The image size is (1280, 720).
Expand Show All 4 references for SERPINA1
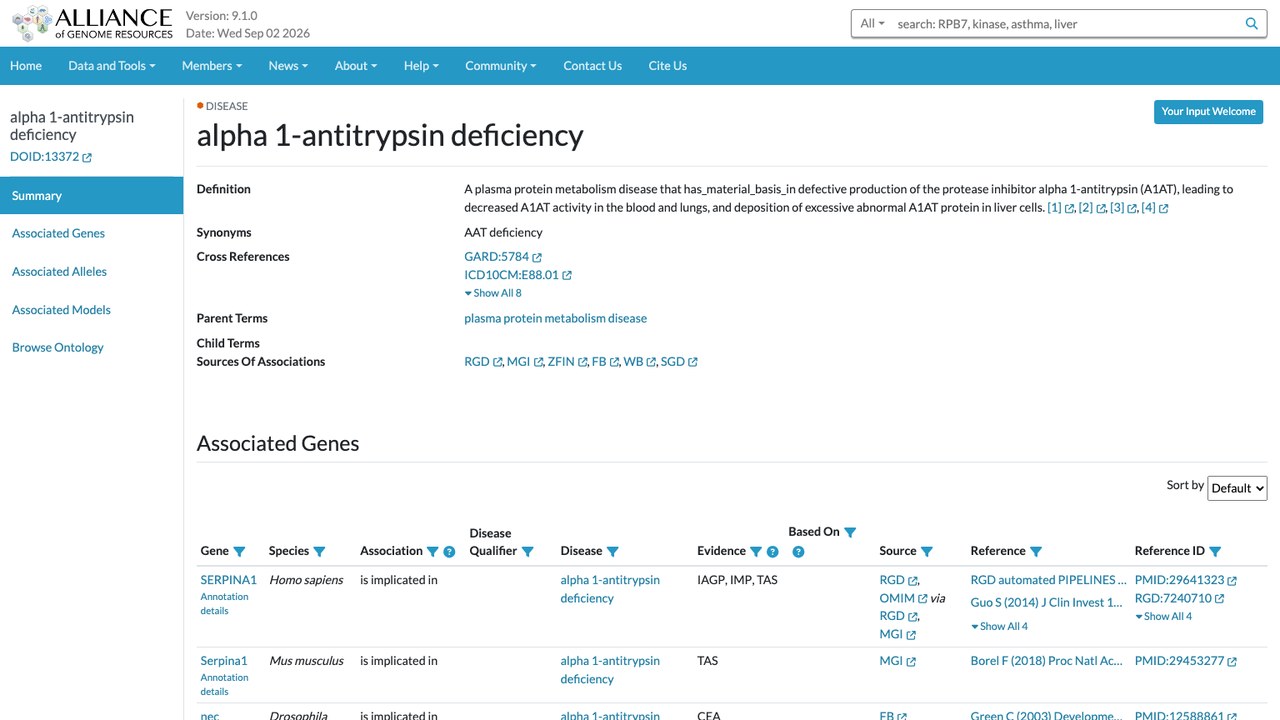[x=999, y=626]
